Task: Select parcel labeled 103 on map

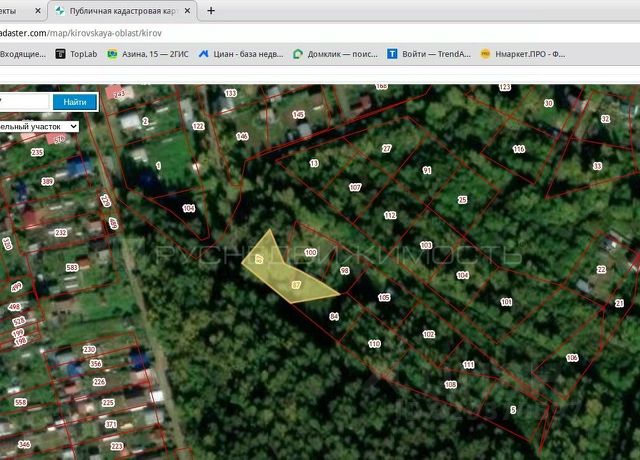Action: 426,245
